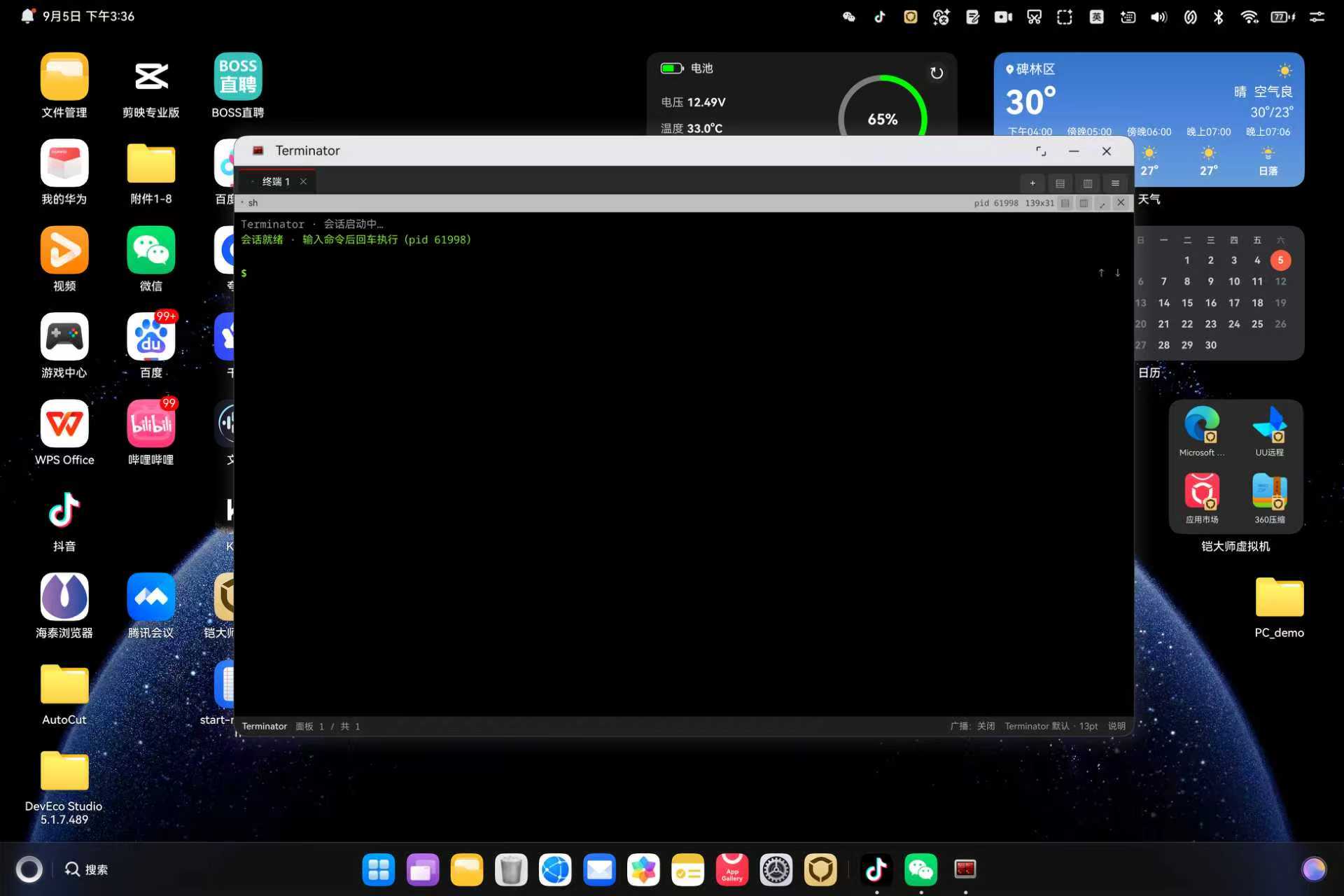Launch Microsoft Edge in 铠大师虚拟机 group
The height and width of the screenshot is (896, 1344).
pyautogui.click(x=1202, y=431)
